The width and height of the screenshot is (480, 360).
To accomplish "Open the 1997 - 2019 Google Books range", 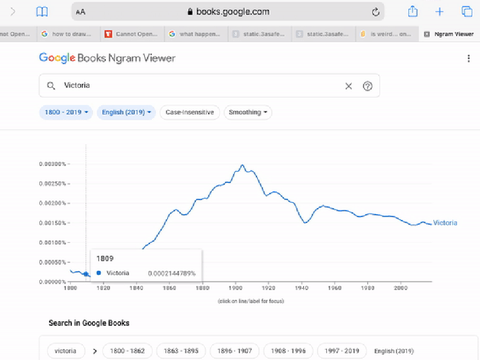I will click(x=342, y=351).
